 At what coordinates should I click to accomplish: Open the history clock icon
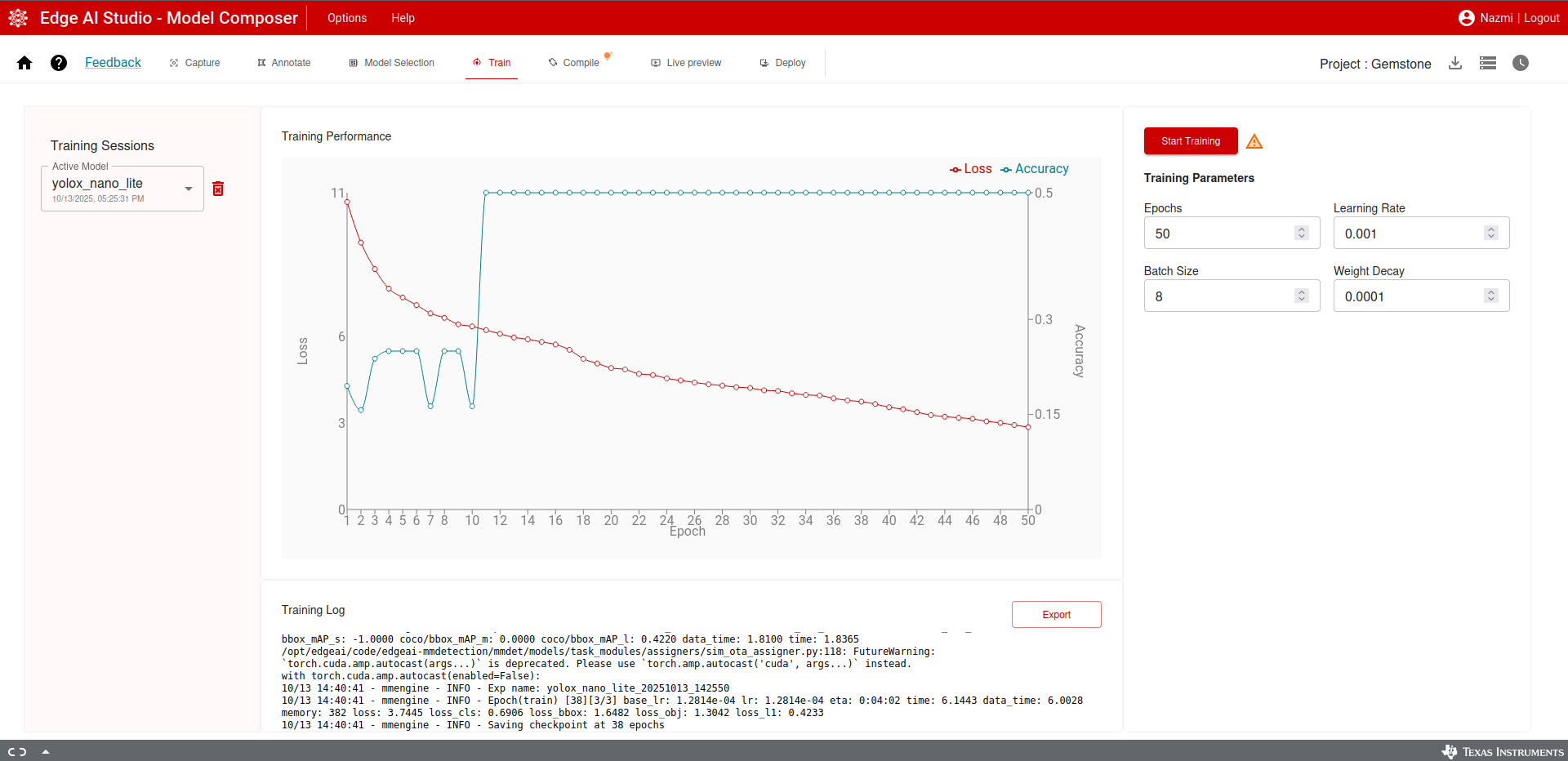[x=1521, y=63]
